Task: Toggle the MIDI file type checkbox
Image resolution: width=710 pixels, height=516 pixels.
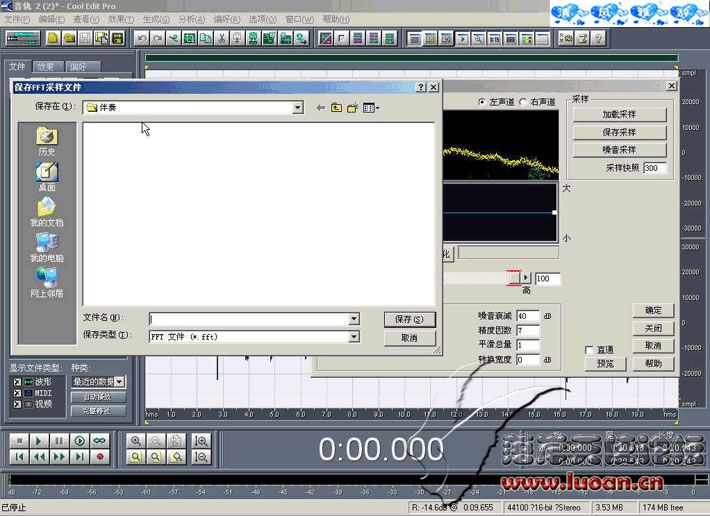Action: (x=17, y=393)
